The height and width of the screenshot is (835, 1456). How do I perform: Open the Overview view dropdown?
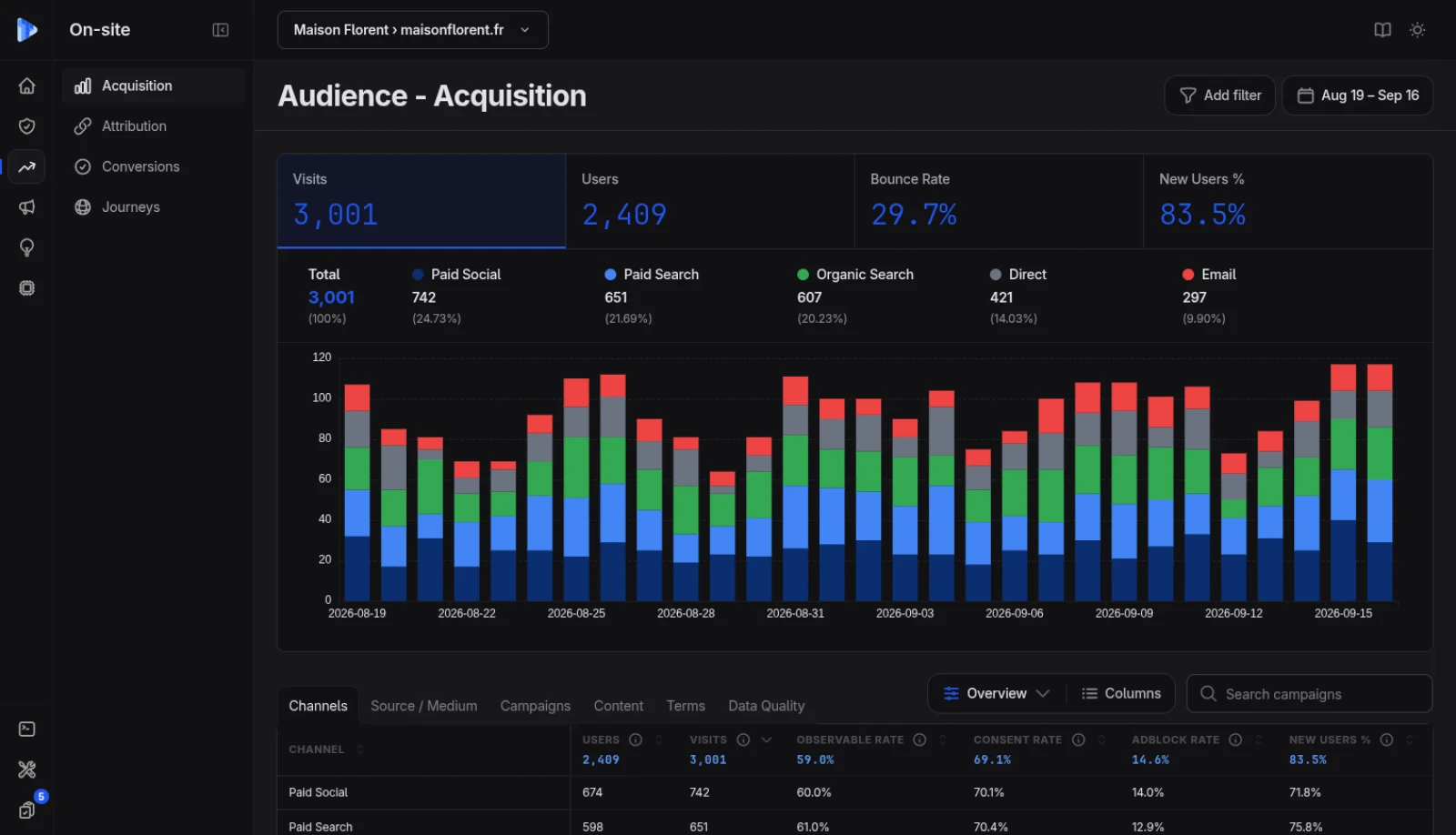pos(996,693)
